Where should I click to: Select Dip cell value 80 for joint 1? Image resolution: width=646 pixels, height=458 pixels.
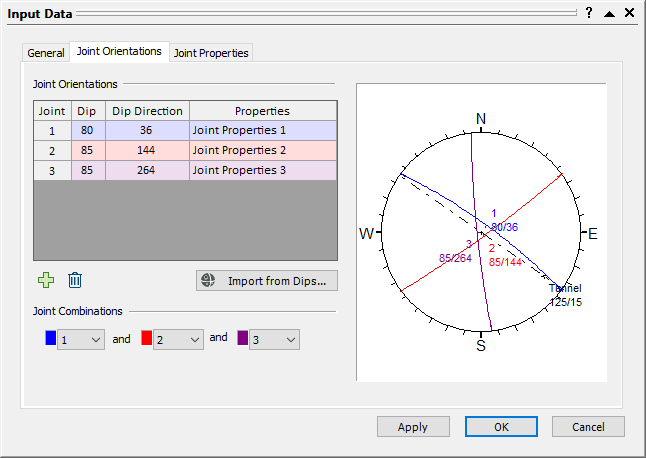[x=88, y=131]
